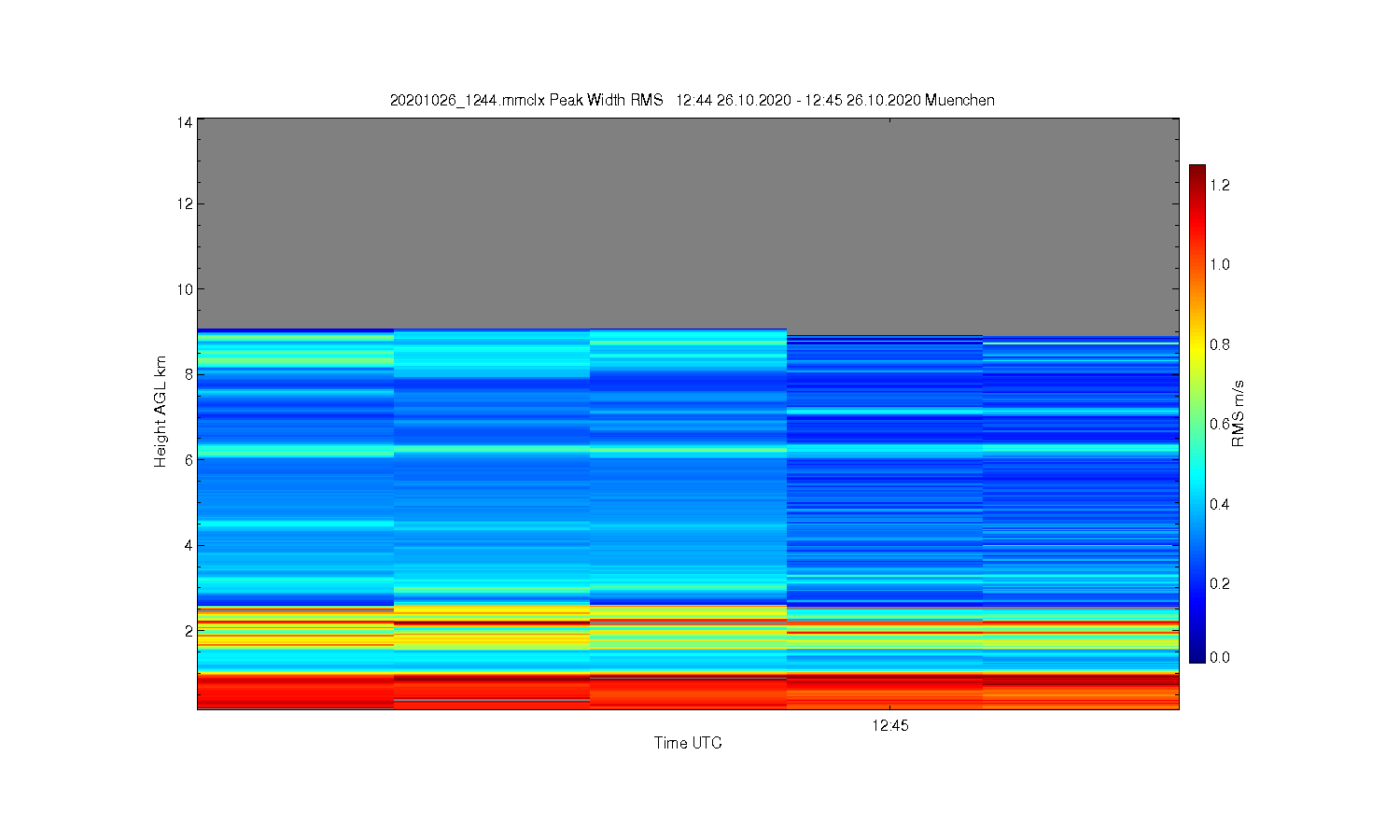Click the 14 height axis tick label
This screenshot has height=840, width=1400.
(185, 122)
